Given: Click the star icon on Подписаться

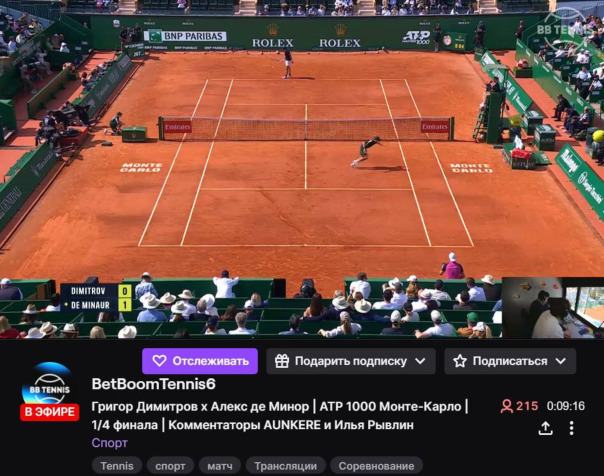Looking at the screenshot, I should coord(460,361).
